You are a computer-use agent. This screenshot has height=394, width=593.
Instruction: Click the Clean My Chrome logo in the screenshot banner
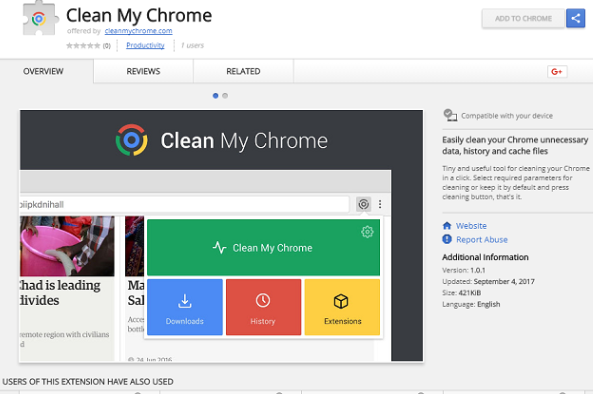click(x=131, y=140)
